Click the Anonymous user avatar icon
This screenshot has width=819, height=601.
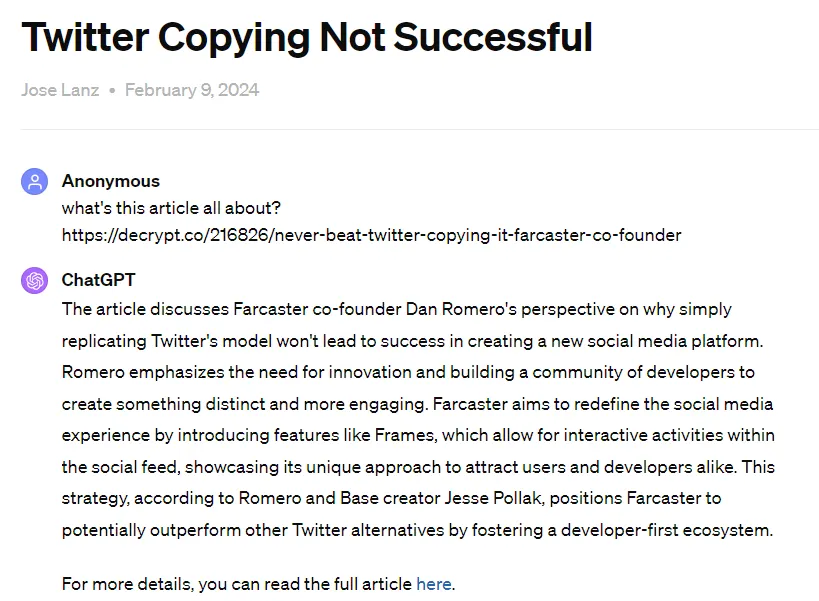click(35, 182)
